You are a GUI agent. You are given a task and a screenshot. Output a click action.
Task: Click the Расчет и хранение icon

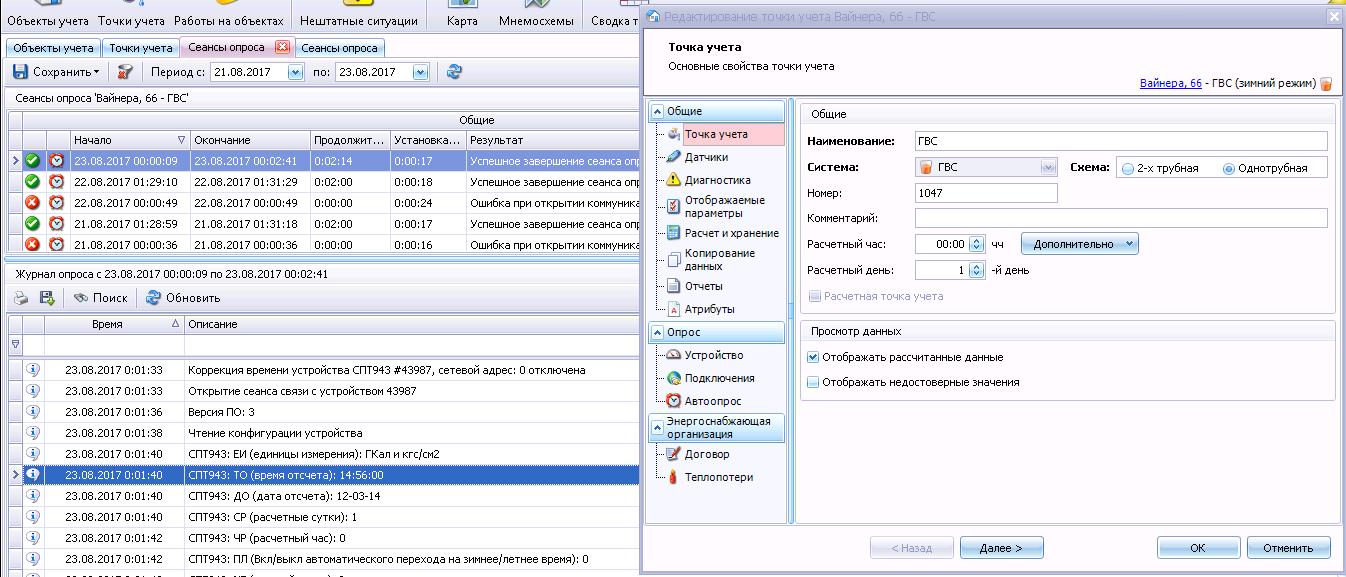[674, 233]
